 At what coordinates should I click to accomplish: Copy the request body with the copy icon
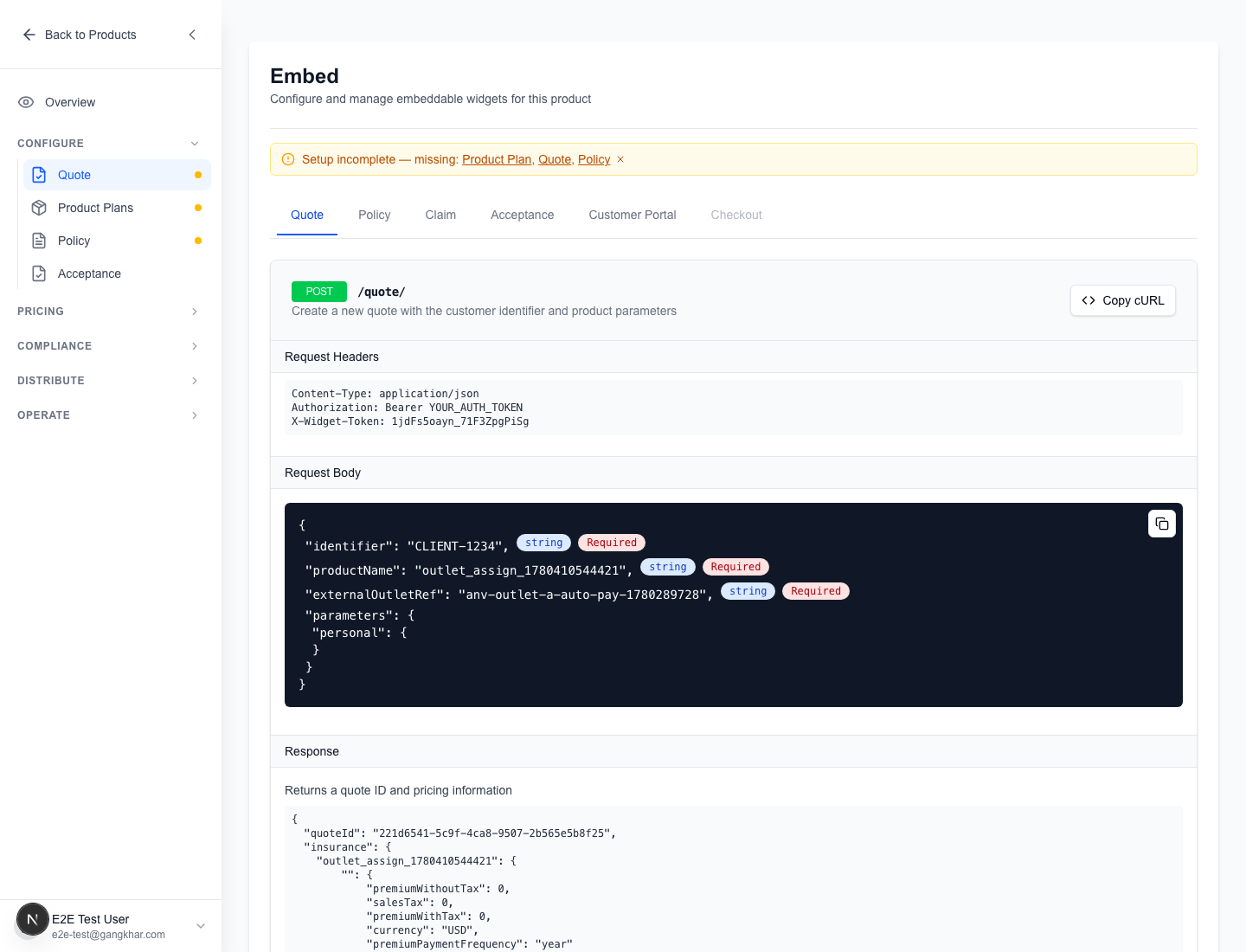pos(1162,524)
